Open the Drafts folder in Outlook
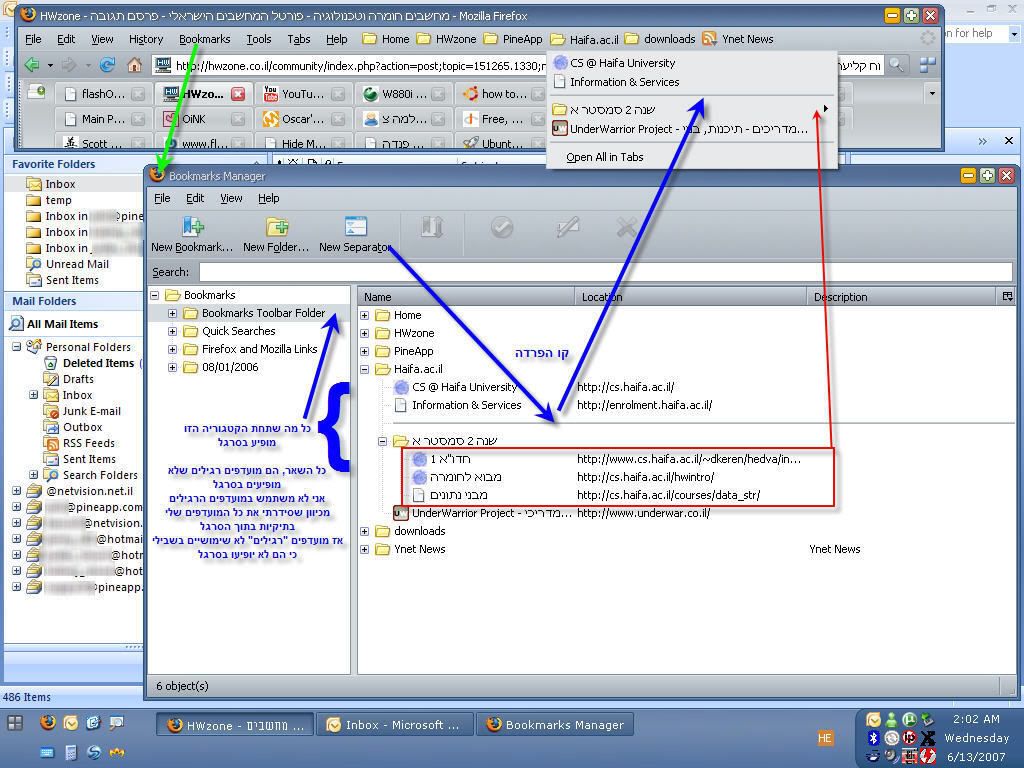The height and width of the screenshot is (768, 1024). 69,379
